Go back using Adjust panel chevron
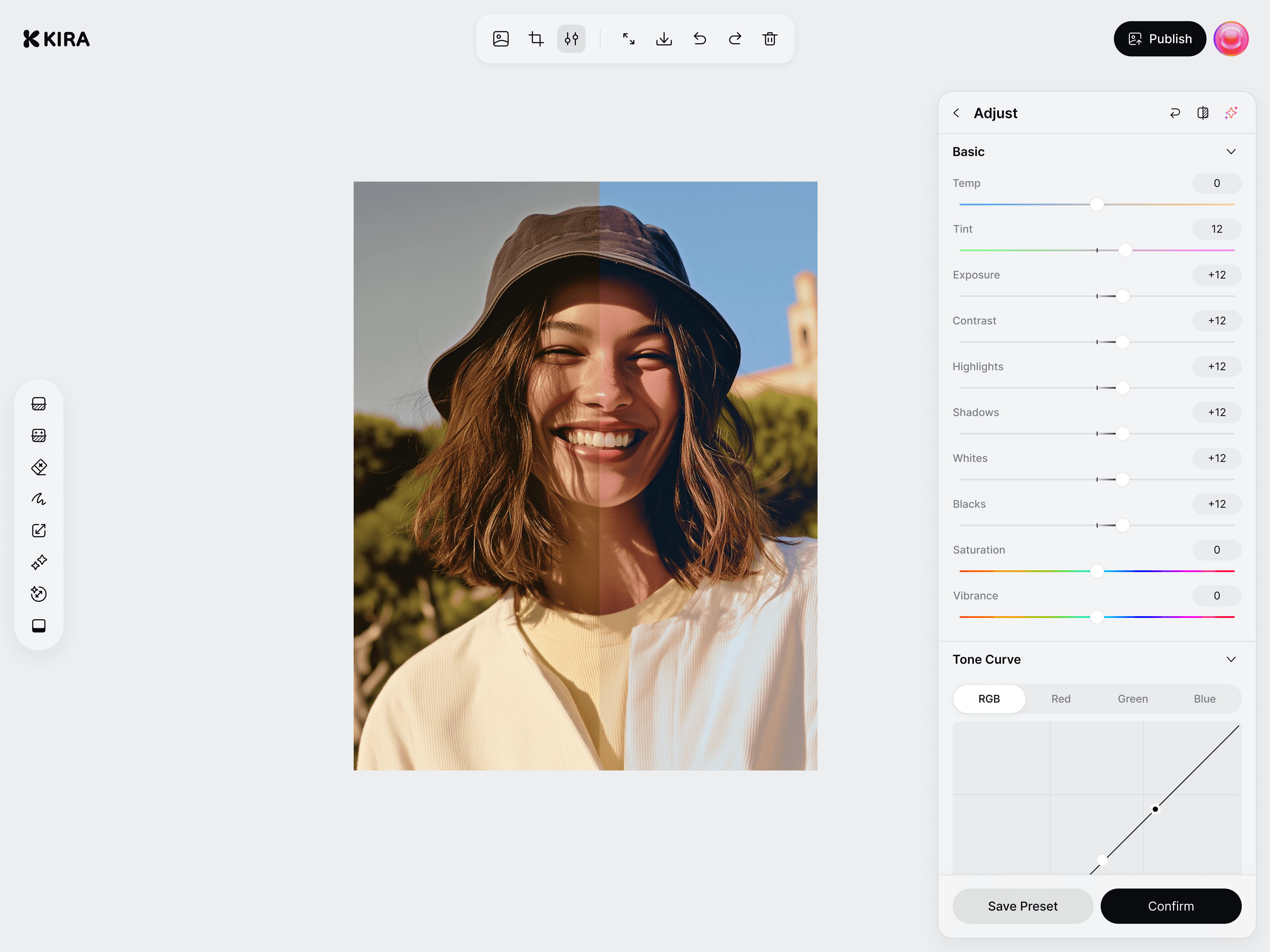1270x952 pixels. (x=957, y=113)
